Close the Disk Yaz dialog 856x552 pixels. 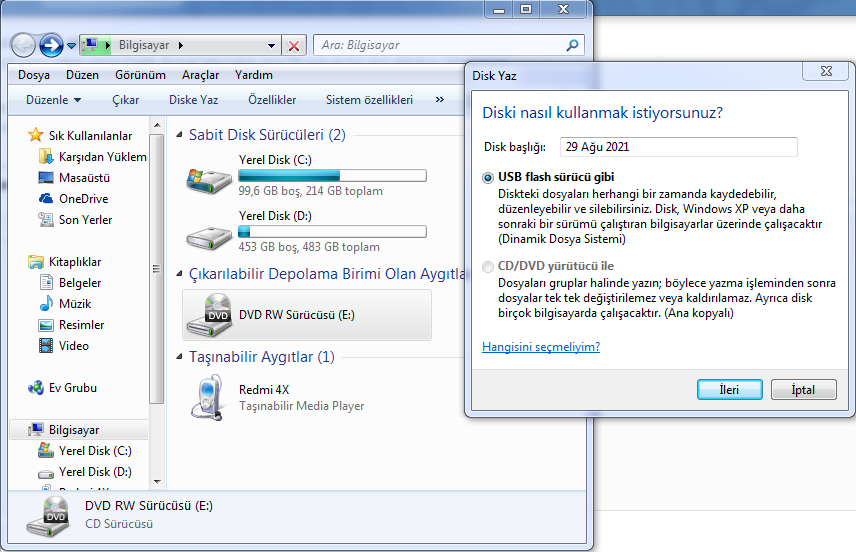coord(826,71)
